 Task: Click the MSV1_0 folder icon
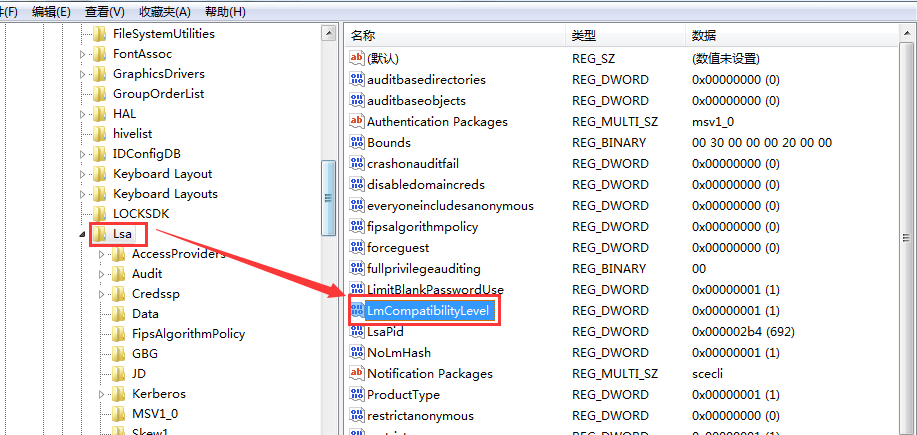pyautogui.click(x=119, y=413)
